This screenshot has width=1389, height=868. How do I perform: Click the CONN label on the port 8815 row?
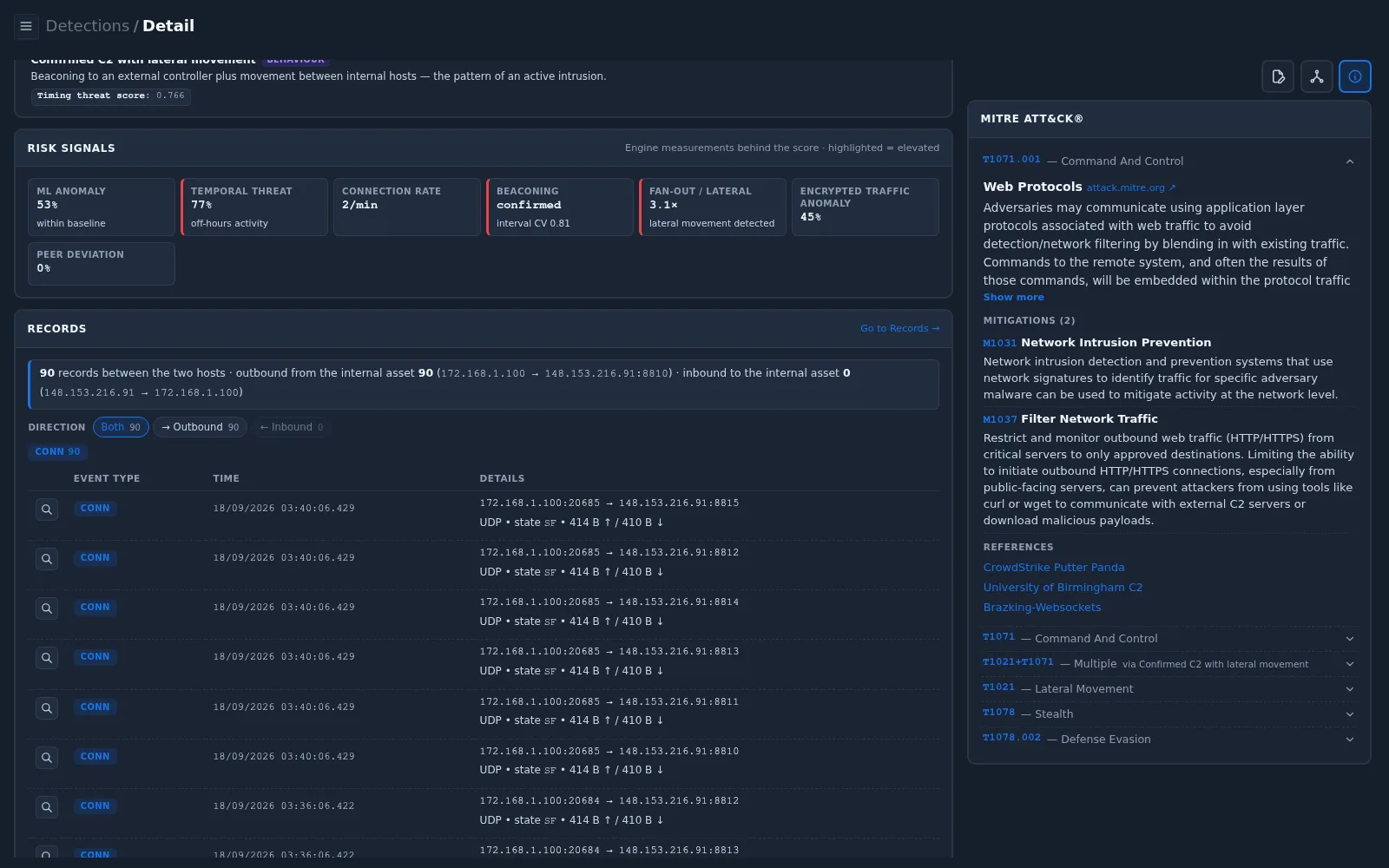tap(95, 509)
